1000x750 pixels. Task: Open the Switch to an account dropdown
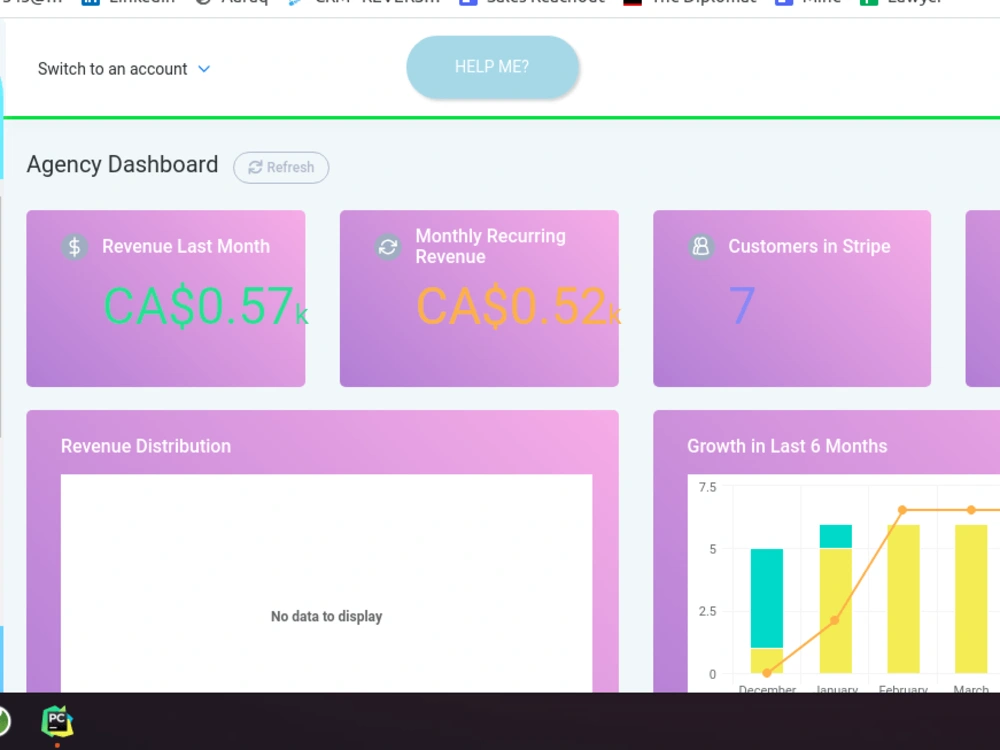point(124,69)
